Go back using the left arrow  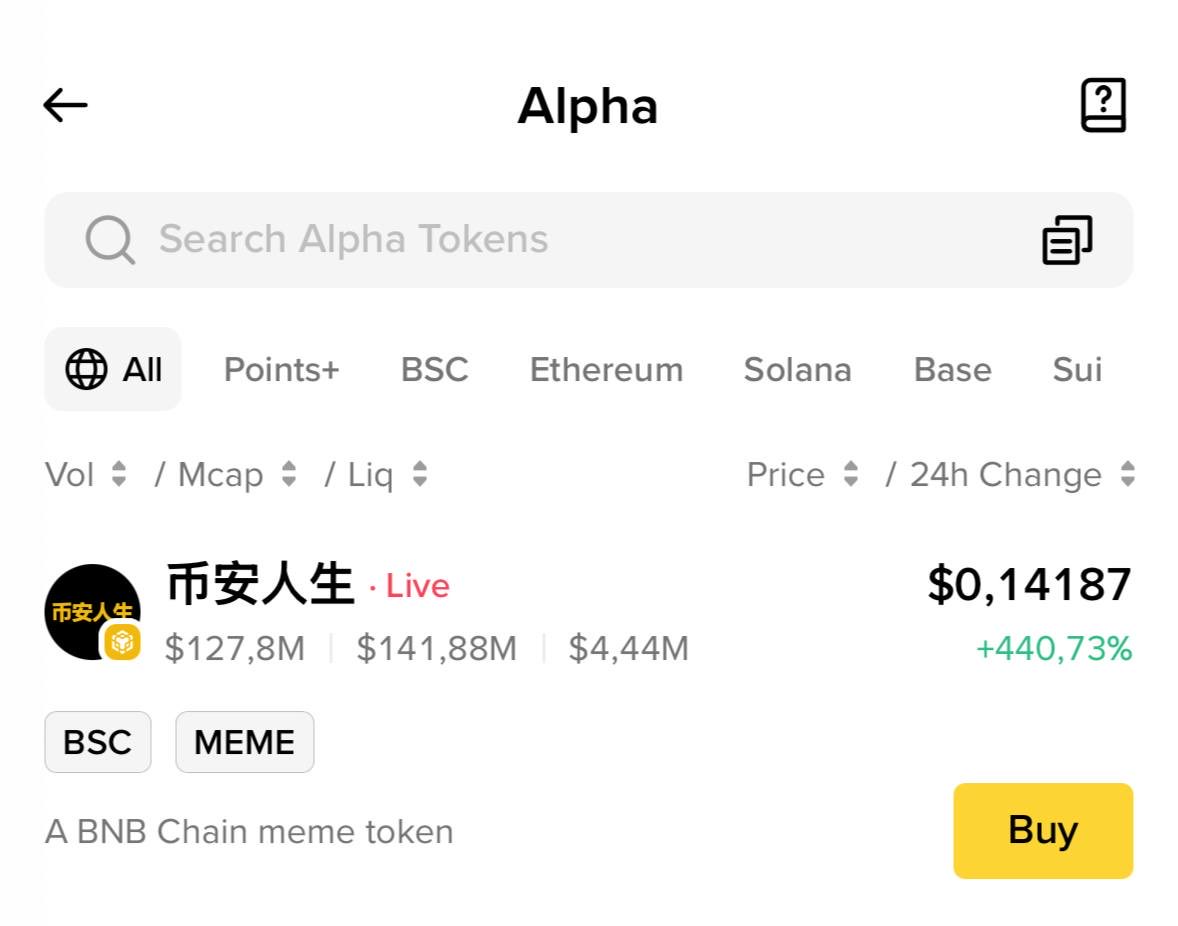[66, 105]
